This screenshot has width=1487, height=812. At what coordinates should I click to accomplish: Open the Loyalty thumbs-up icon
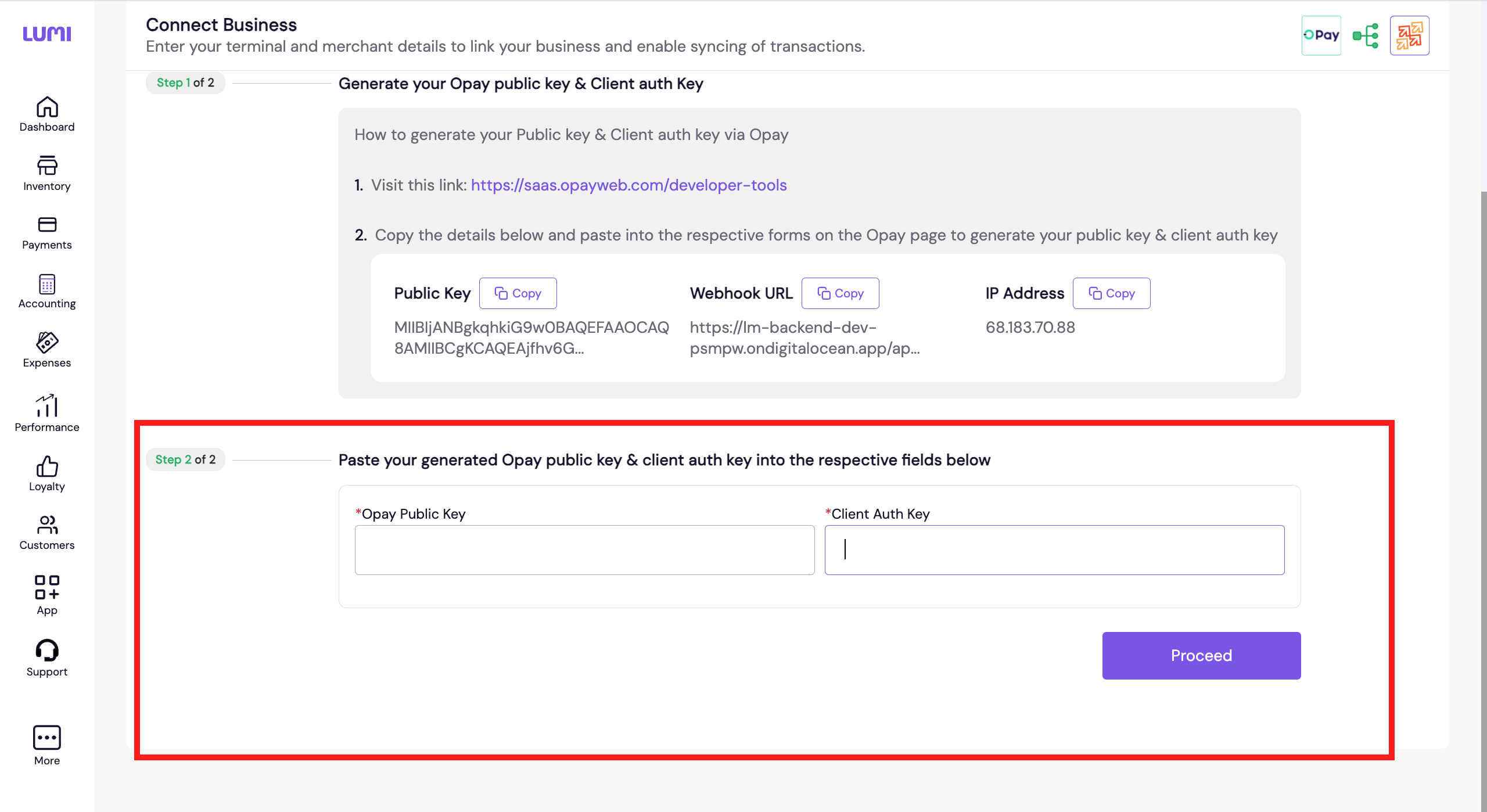(x=47, y=467)
